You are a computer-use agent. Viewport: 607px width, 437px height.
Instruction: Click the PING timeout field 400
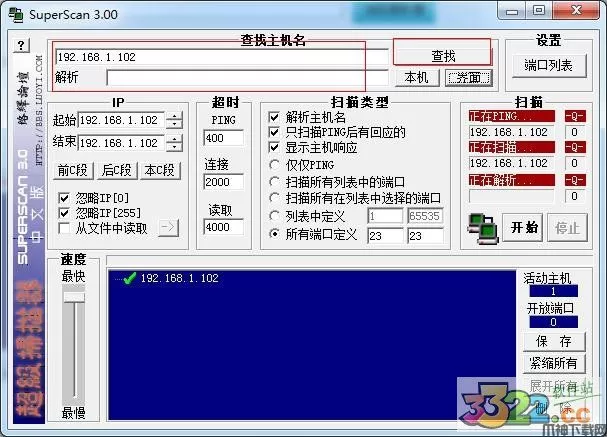223,138
